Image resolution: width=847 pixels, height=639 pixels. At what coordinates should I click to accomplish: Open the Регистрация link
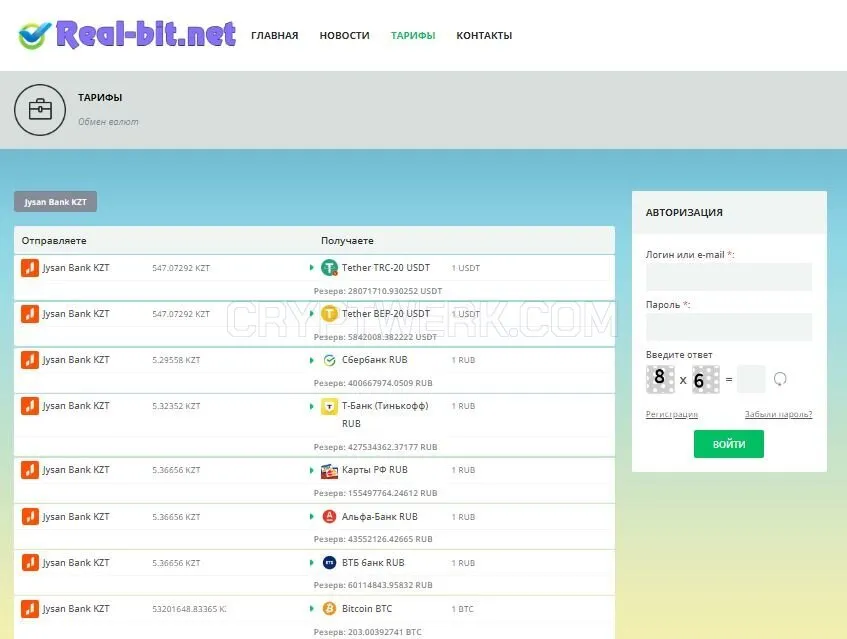point(671,414)
